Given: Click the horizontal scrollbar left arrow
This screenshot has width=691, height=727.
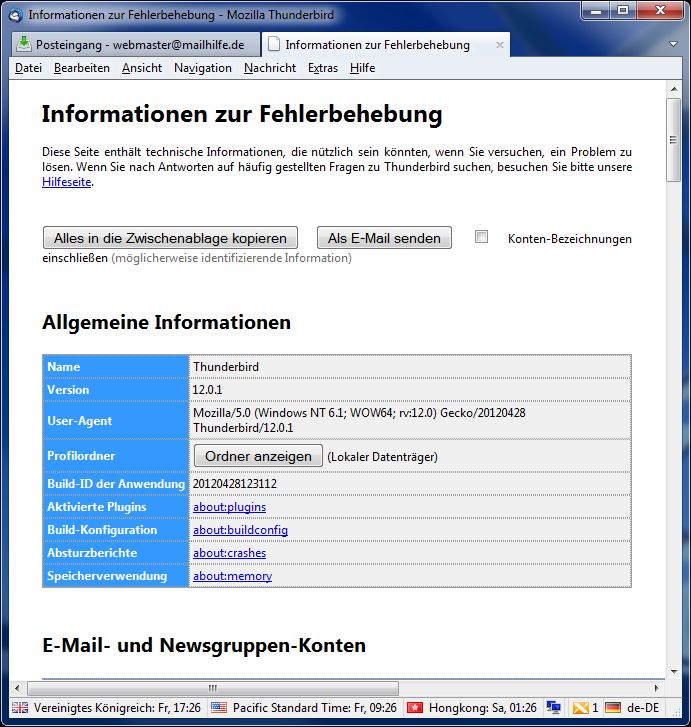Looking at the screenshot, I should click(x=17, y=688).
